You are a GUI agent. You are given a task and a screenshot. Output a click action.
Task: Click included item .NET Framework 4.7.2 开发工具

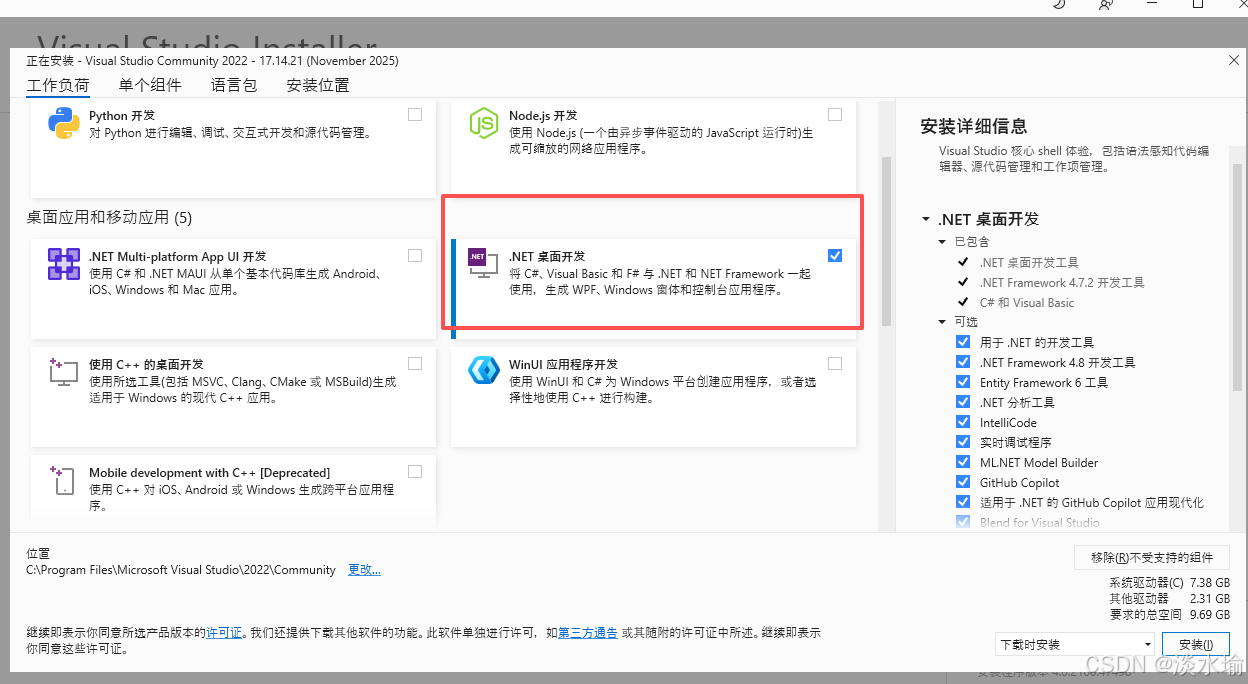tap(1062, 282)
